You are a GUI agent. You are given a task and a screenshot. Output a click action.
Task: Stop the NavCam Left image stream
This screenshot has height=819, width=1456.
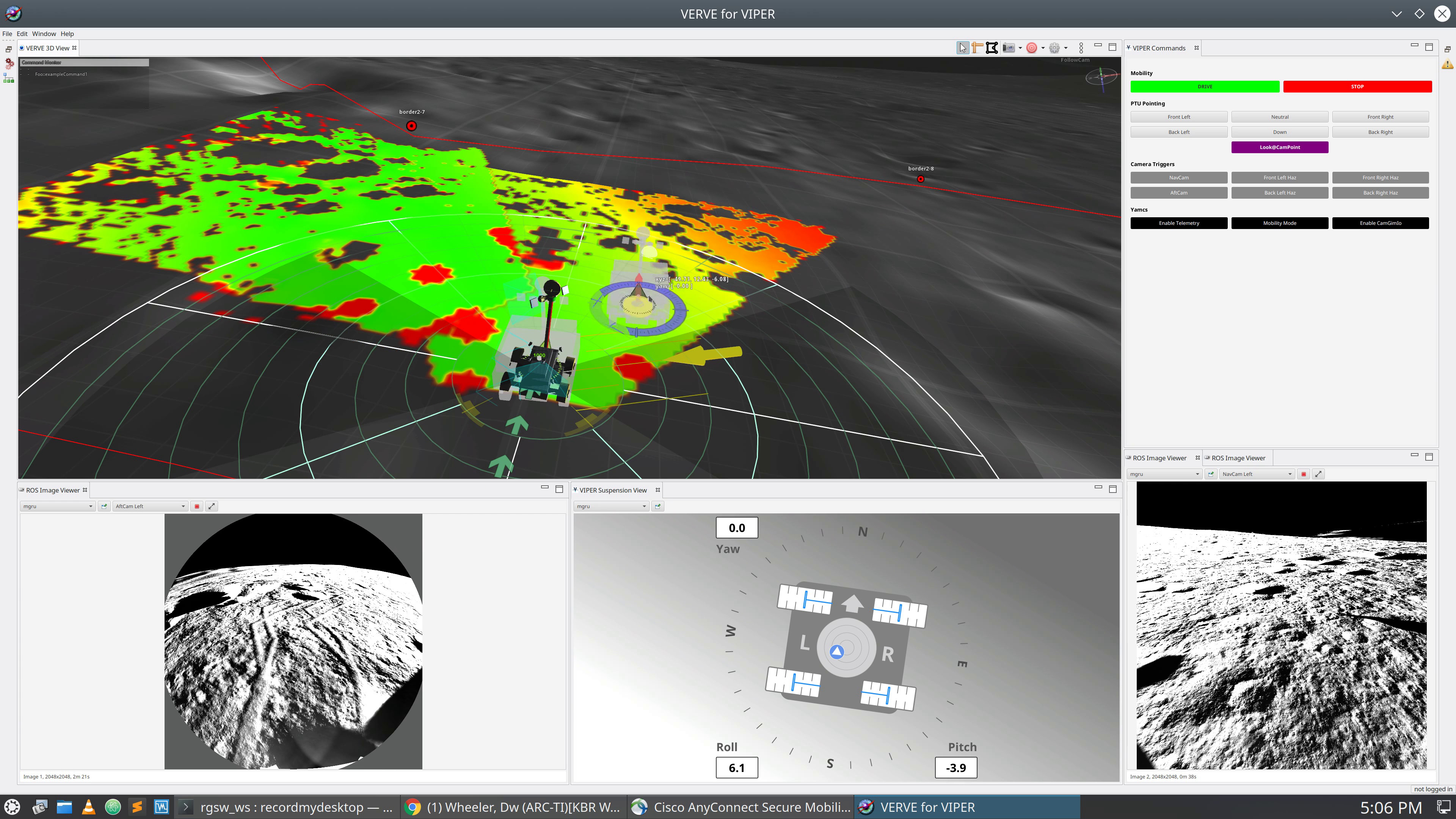pyautogui.click(x=1304, y=474)
